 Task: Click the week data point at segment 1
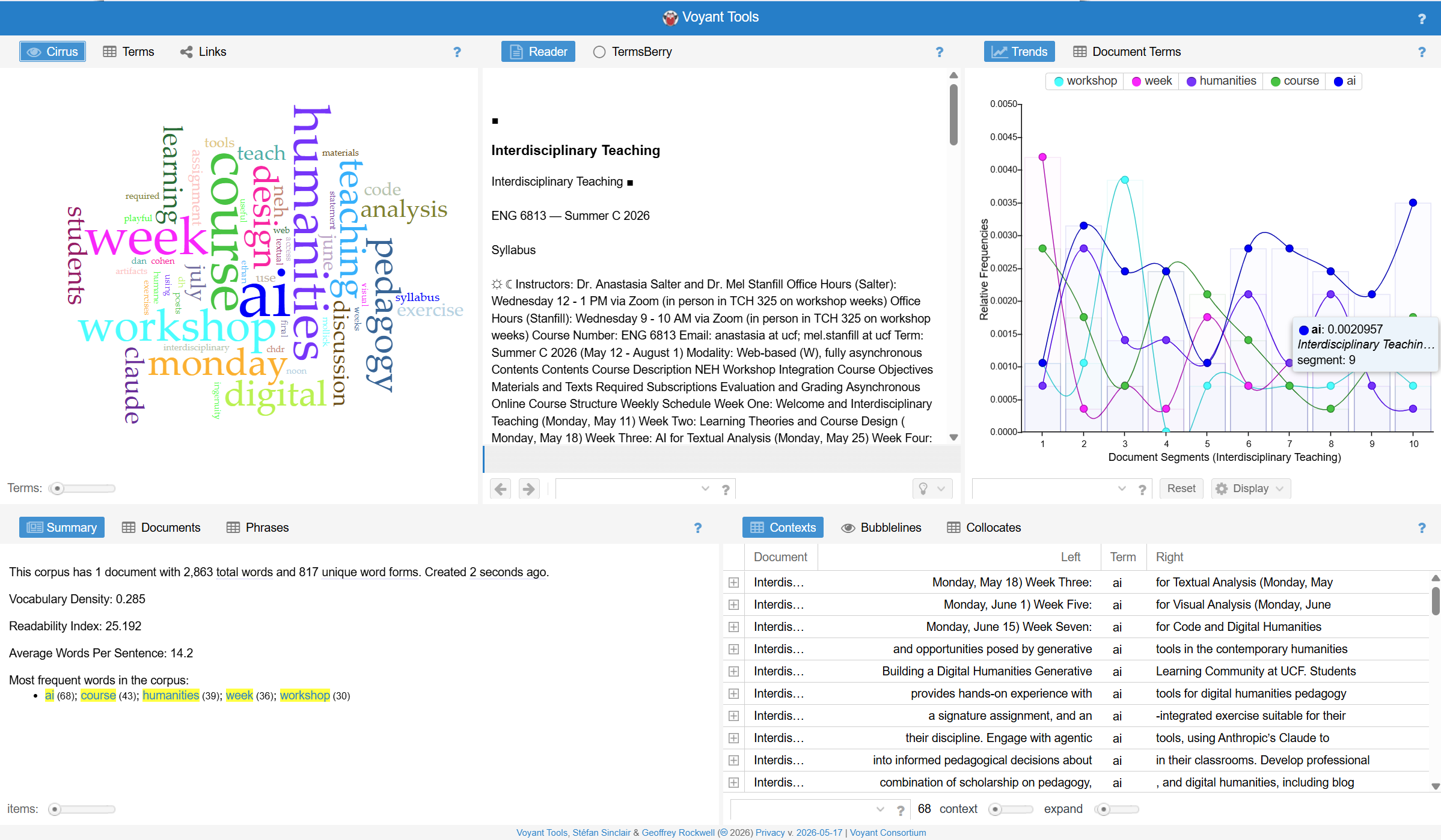pos(1042,157)
